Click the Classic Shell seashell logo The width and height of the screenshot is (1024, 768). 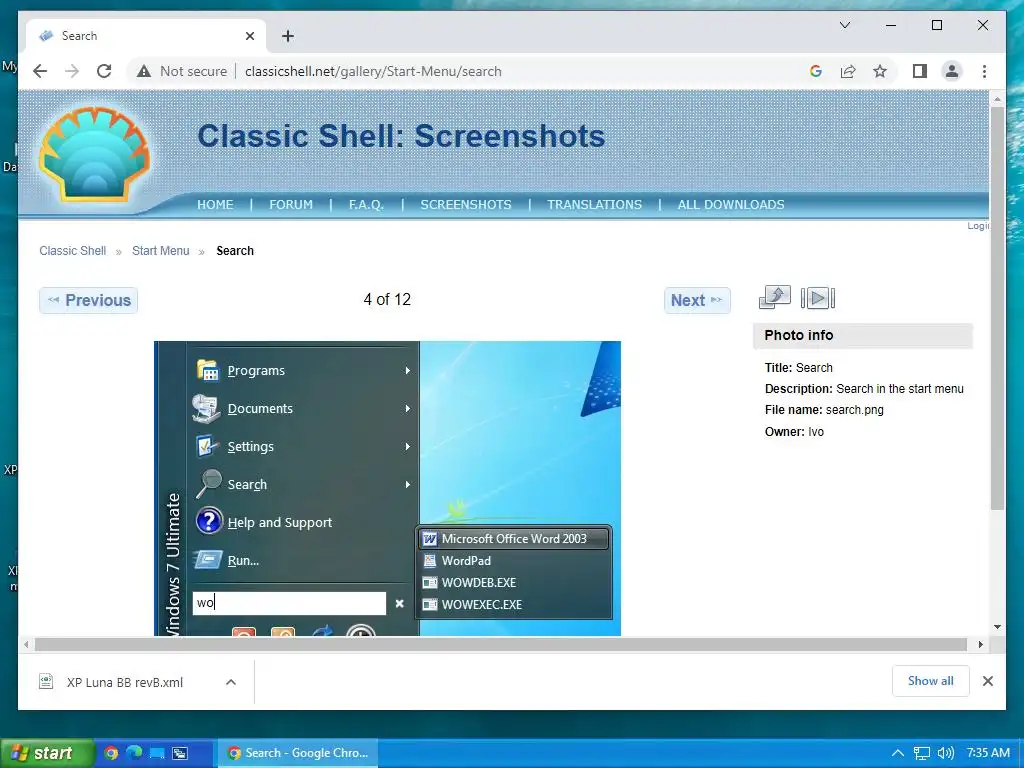coord(95,154)
